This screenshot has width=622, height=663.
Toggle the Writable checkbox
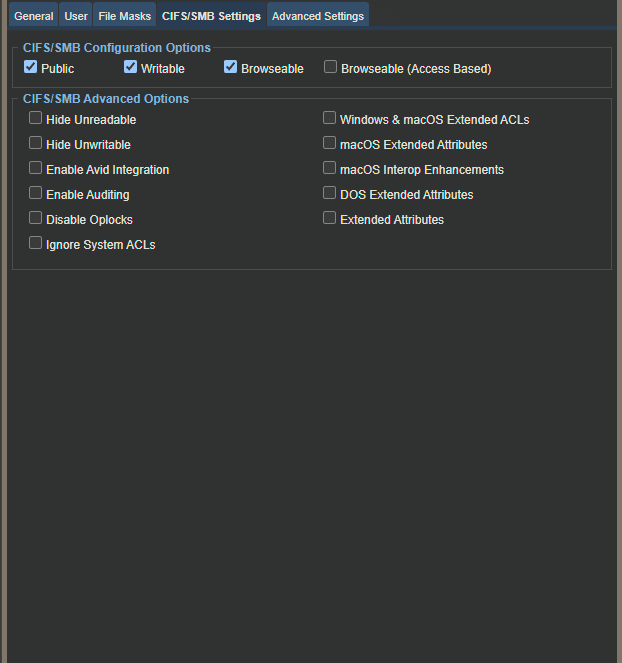coord(130,67)
